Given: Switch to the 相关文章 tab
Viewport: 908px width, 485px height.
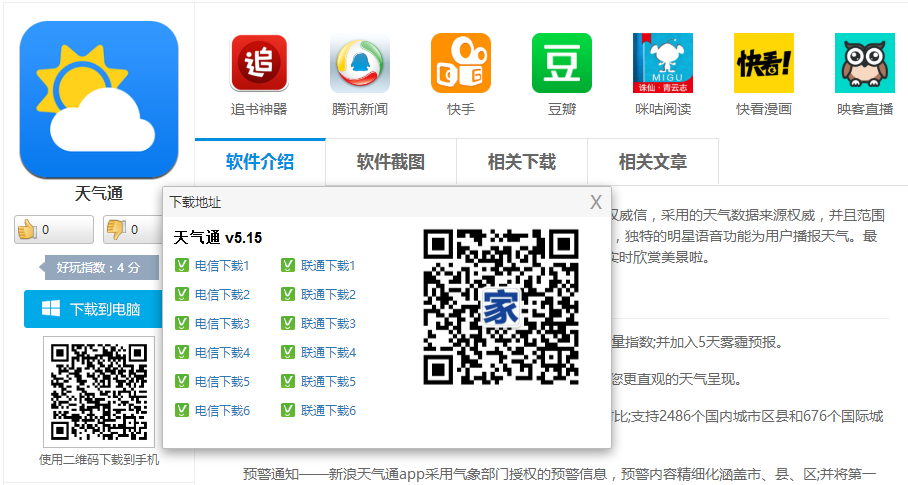Looking at the screenshot, I should pyautogui.click(x=653, y=161).
